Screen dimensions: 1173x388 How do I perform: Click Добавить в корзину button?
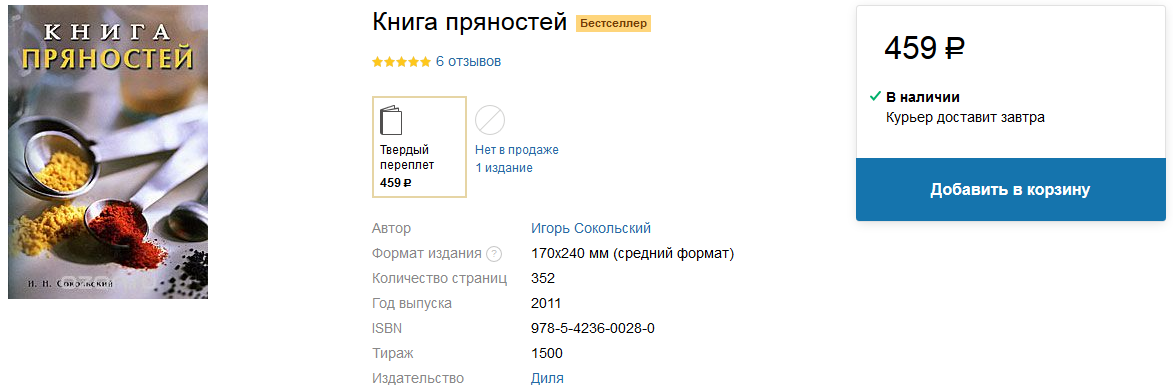(x=1011, y=189)
